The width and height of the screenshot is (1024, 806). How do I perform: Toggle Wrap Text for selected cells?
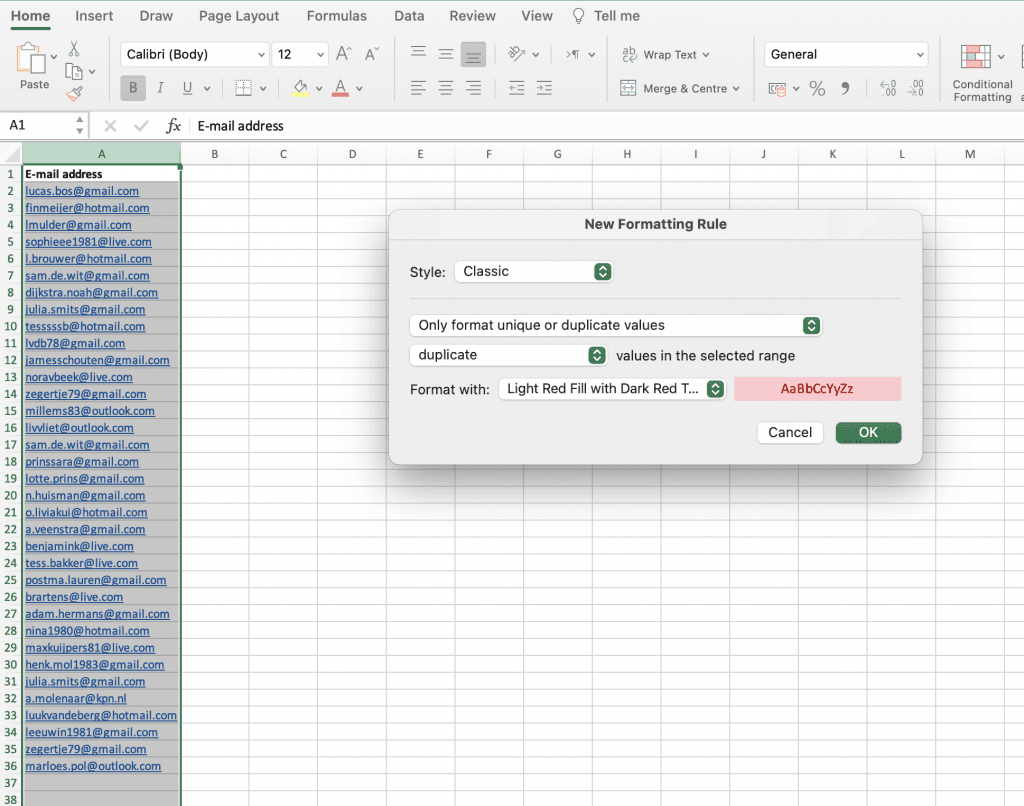pos(666,54)
